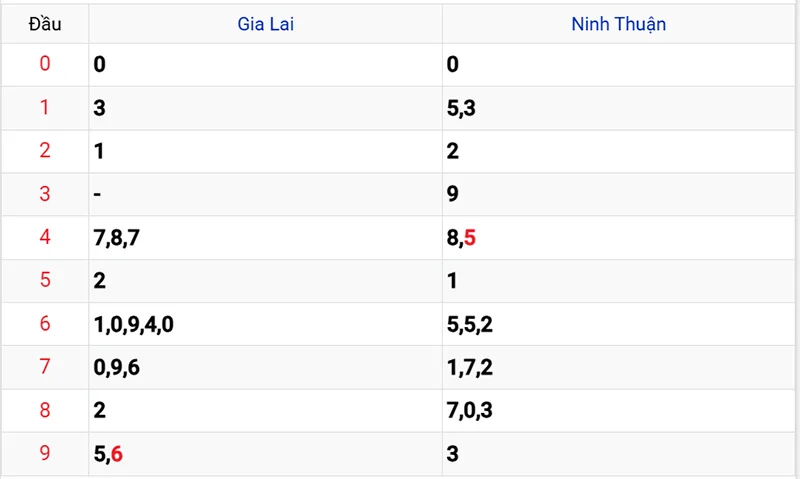Click the Ninh Thuận value 5,3

point(462,108)
